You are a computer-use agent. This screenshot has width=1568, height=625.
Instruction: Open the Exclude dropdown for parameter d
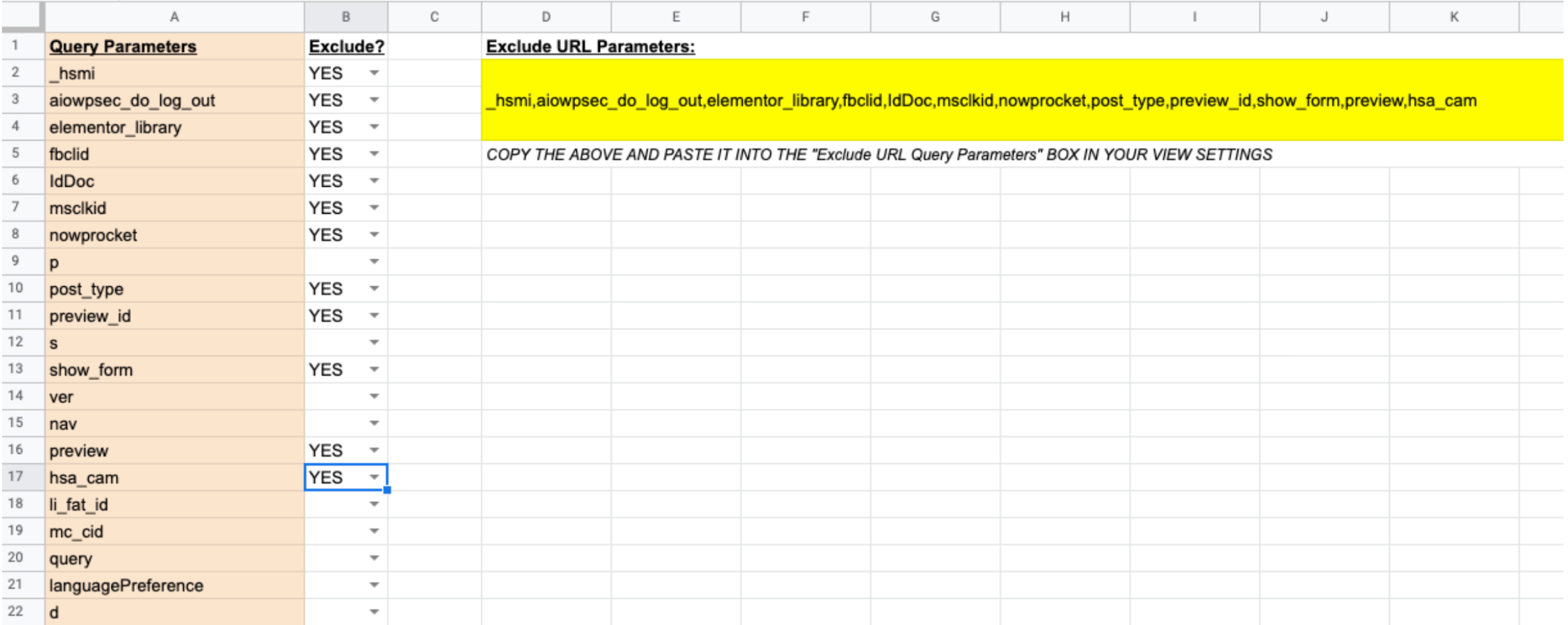[374, 612]
